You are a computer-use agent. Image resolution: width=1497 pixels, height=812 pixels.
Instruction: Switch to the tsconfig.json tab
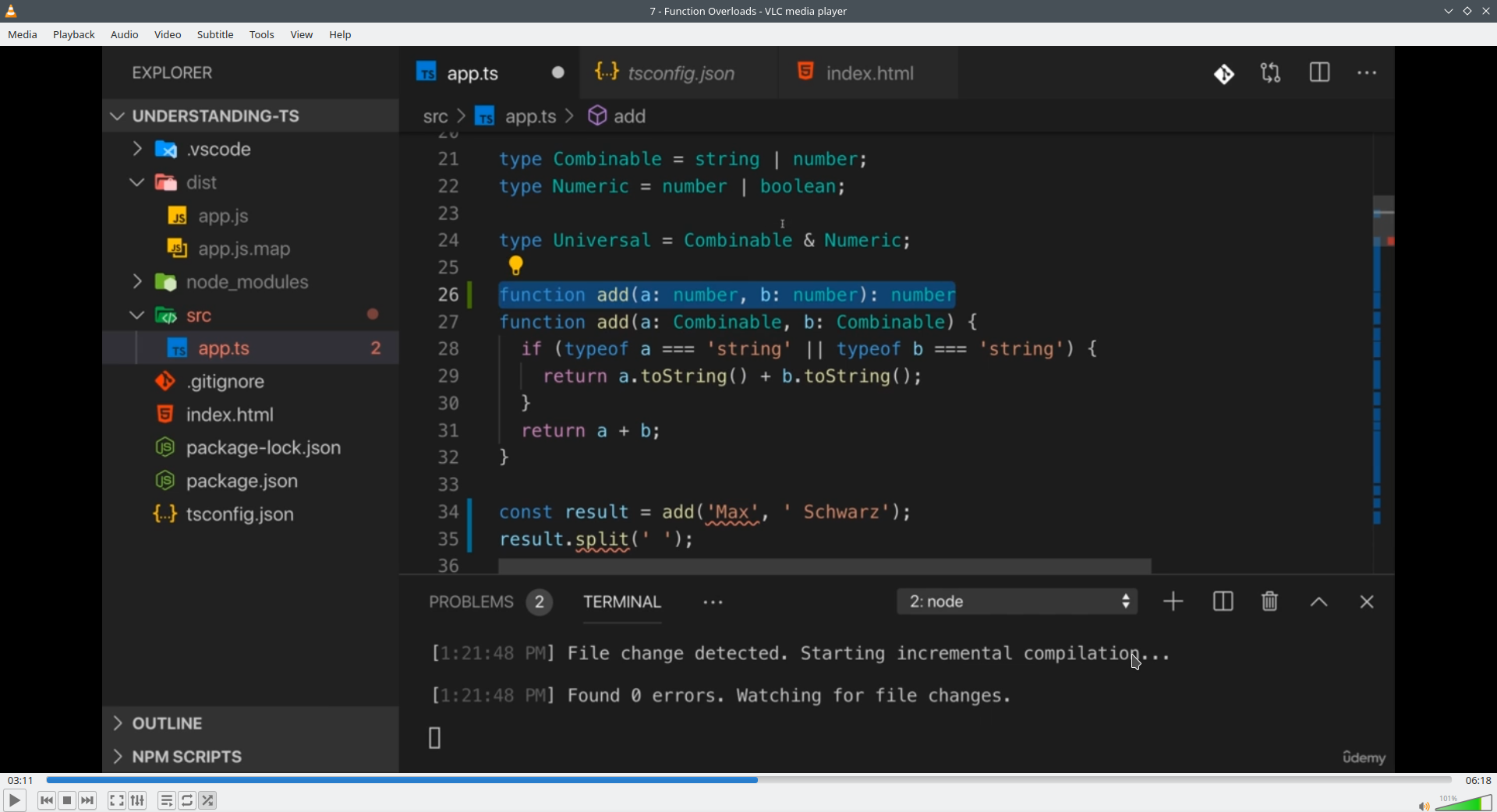coord(678,73)
